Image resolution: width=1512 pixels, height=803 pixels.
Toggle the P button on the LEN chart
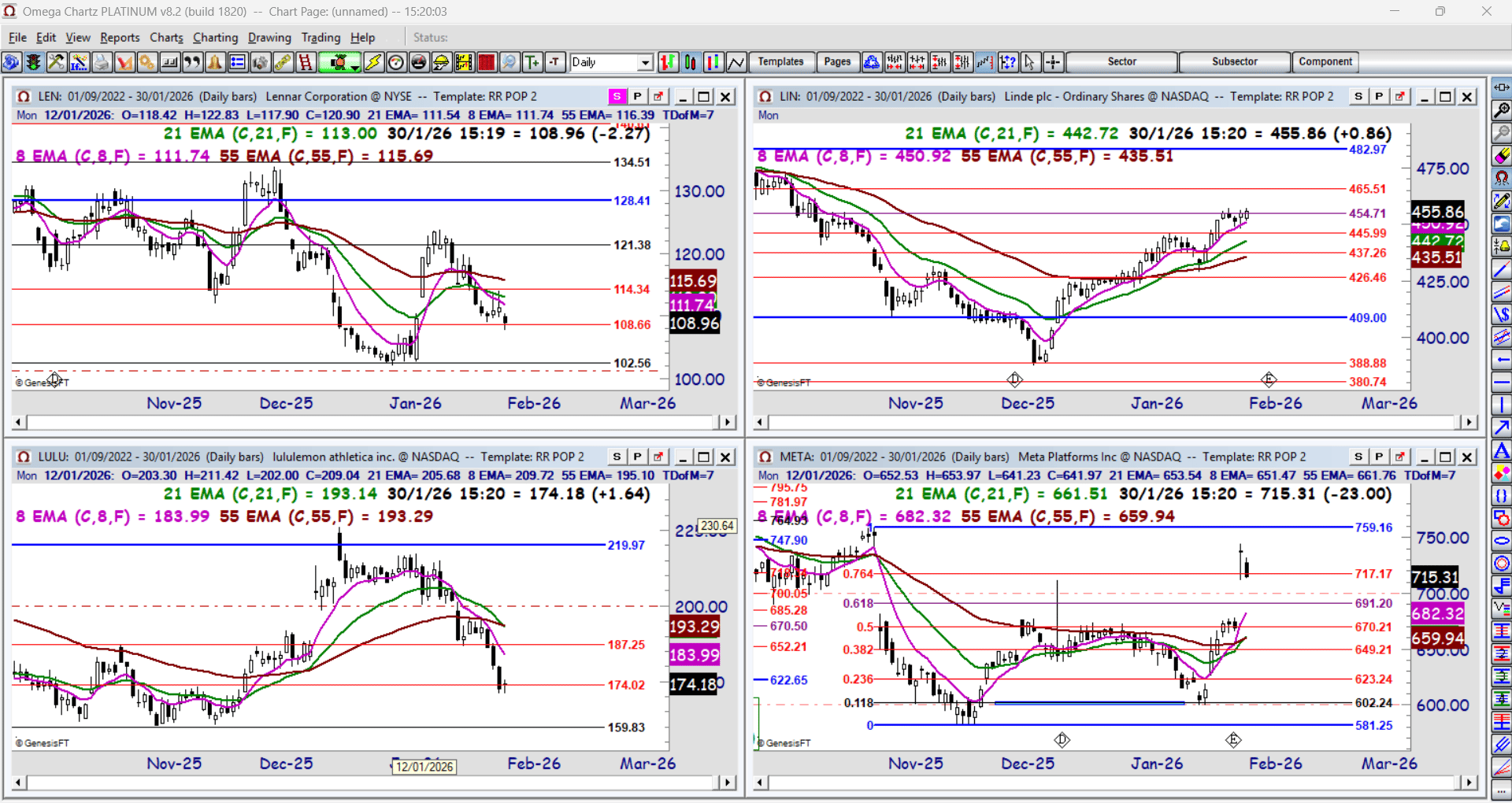[x=637, y=96]
